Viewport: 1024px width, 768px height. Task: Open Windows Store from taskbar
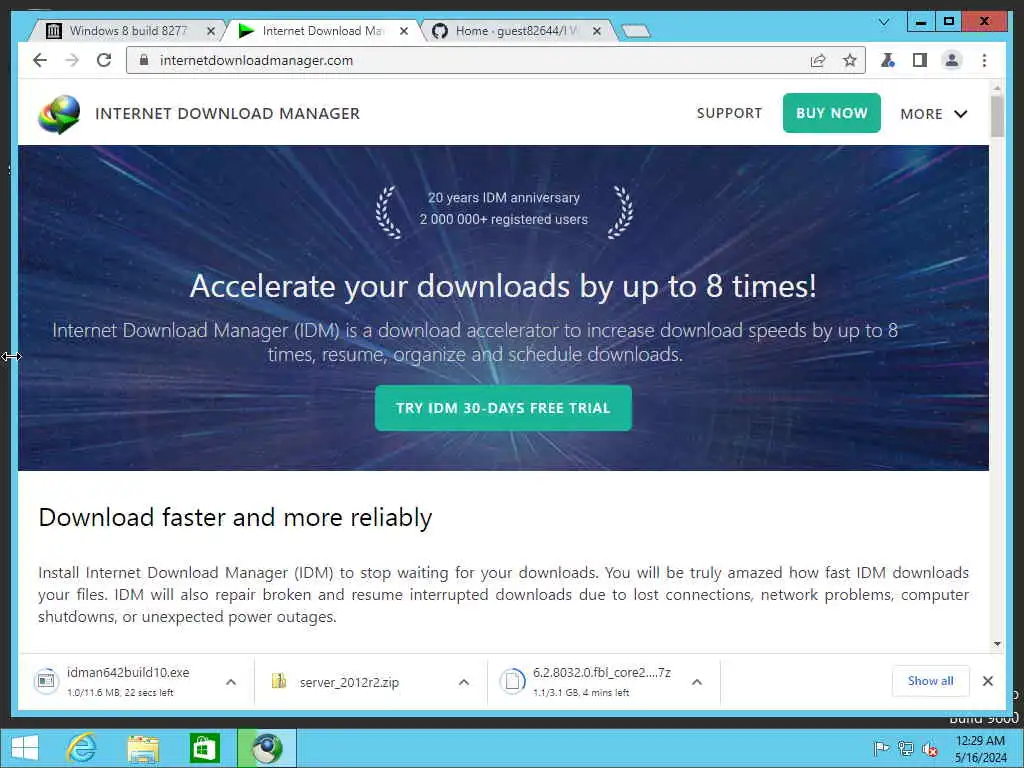click(204, 748)
